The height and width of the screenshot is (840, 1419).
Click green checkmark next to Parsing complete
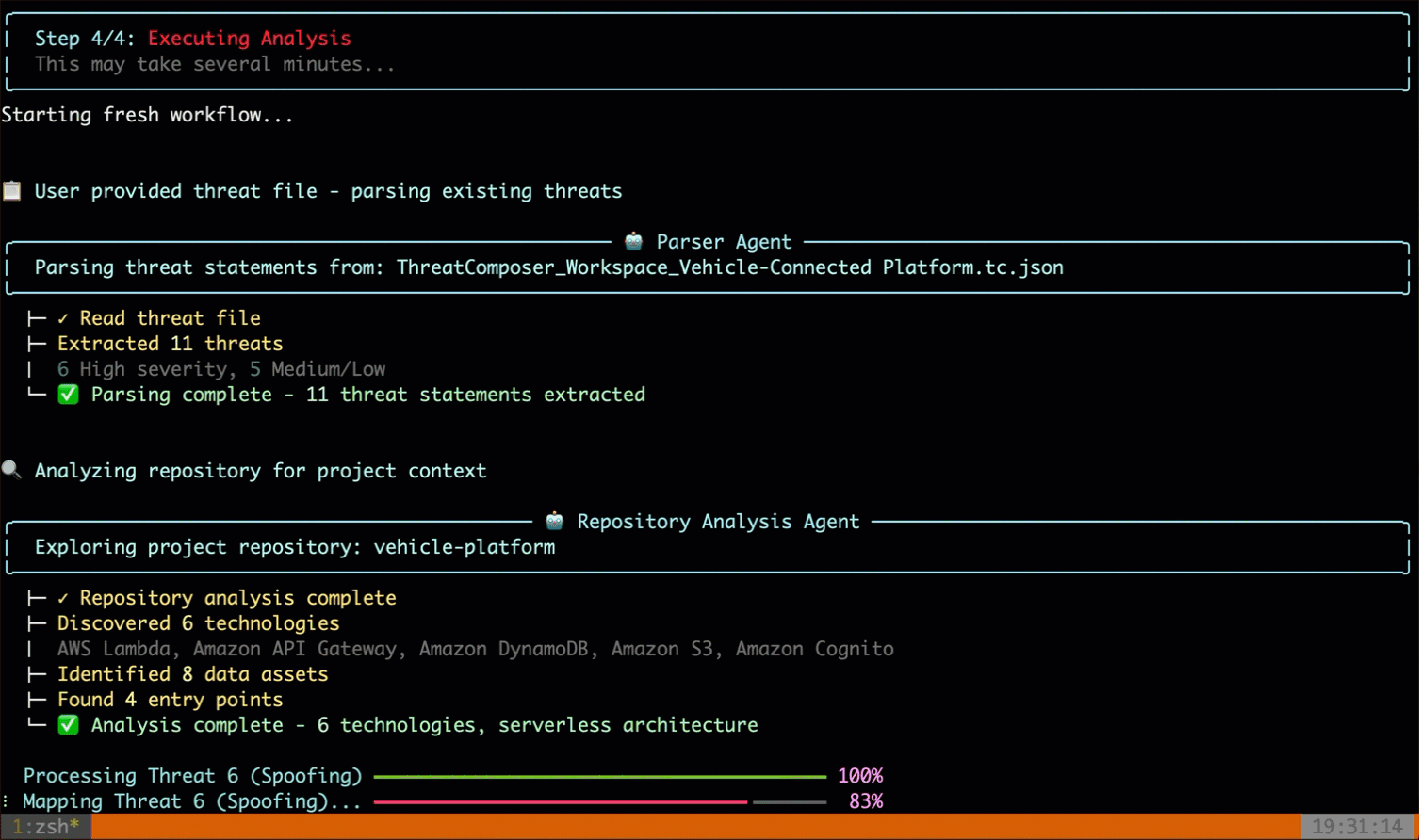pyautogui.click(x=68, y=395)
